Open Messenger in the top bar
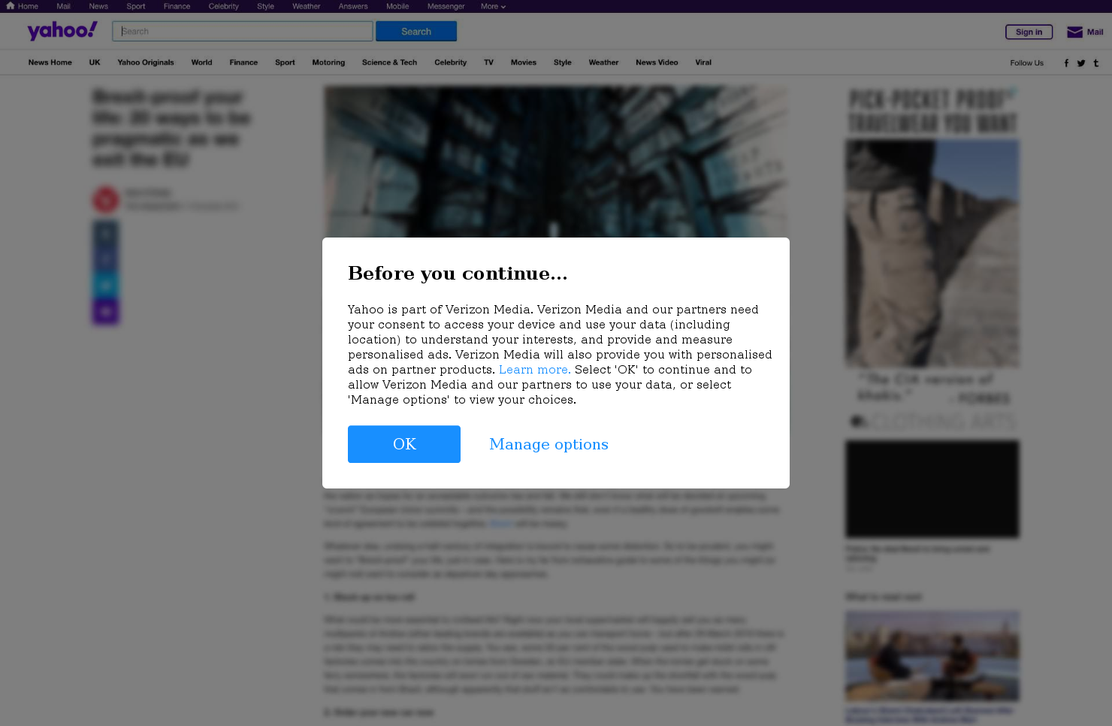Viewport: 1112px width, 726px height. pos(446,6)
